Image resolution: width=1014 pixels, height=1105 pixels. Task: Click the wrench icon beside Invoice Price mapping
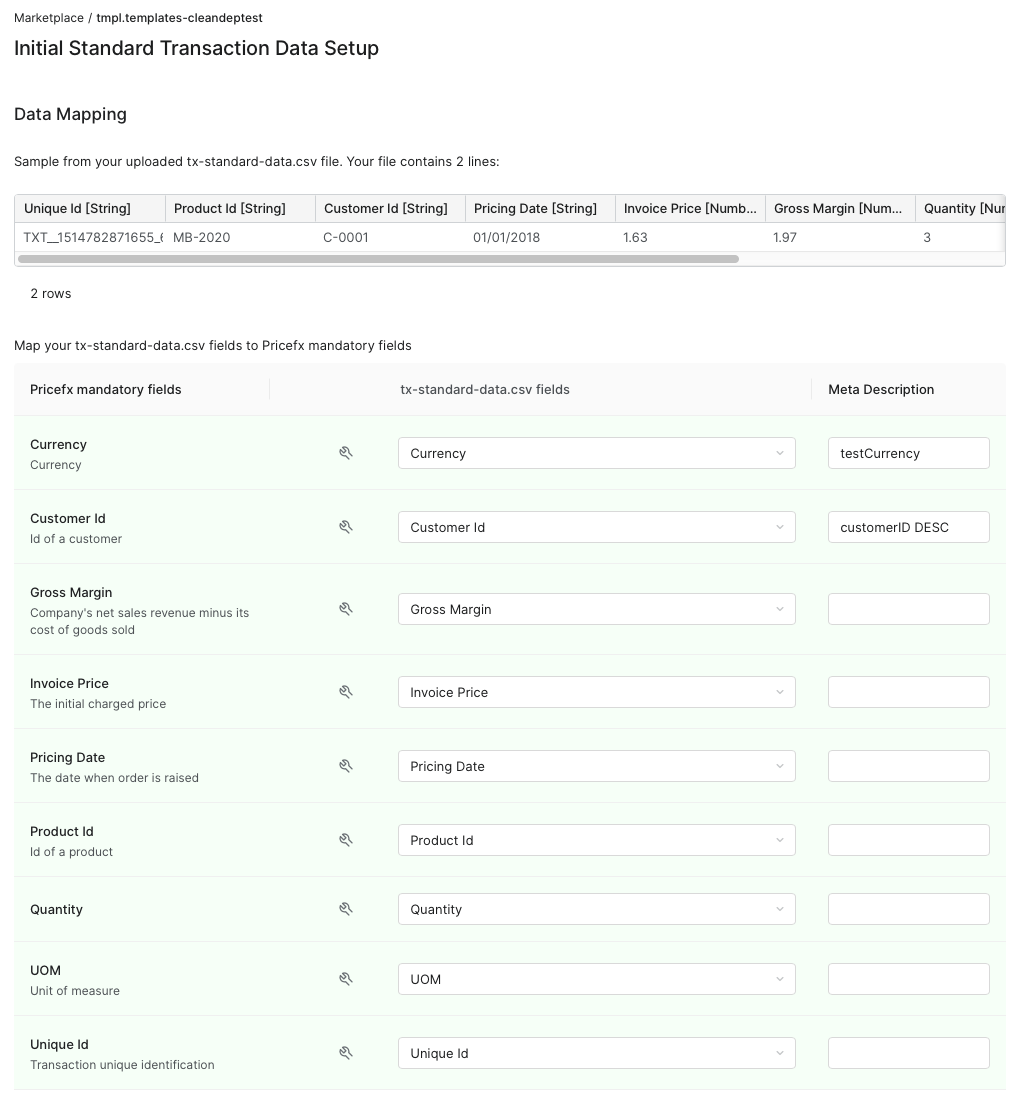pos(346,691)
